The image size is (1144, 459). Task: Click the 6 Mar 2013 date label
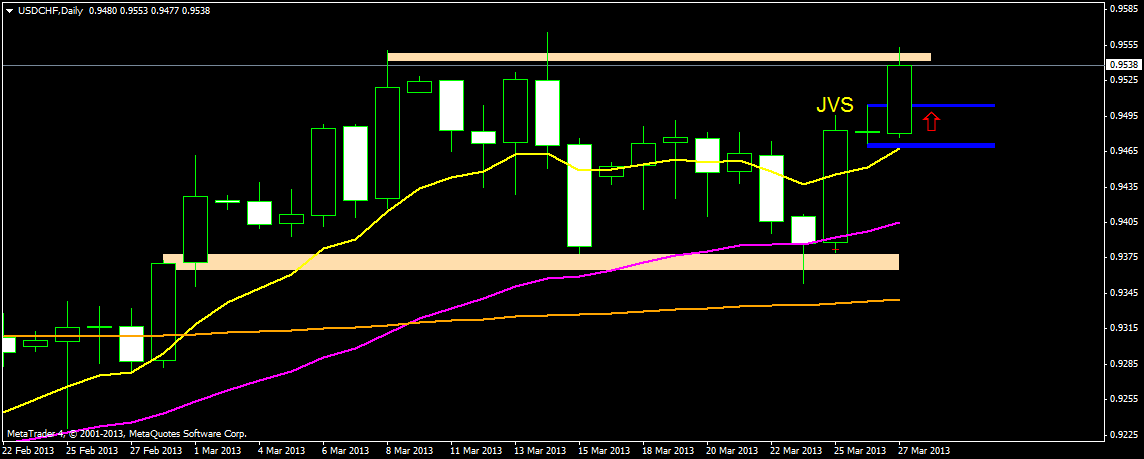pos(348,451)
